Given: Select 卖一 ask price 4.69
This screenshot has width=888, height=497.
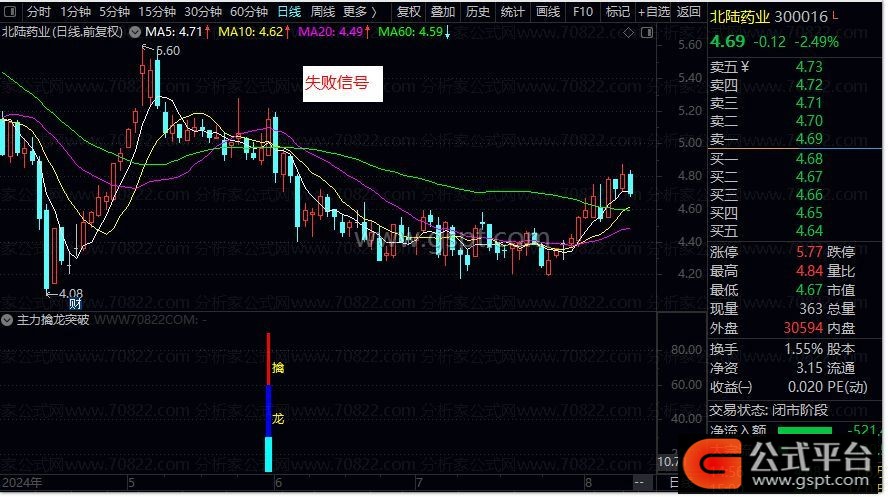Looking at the screenshot, I should (x=809, y=139).
